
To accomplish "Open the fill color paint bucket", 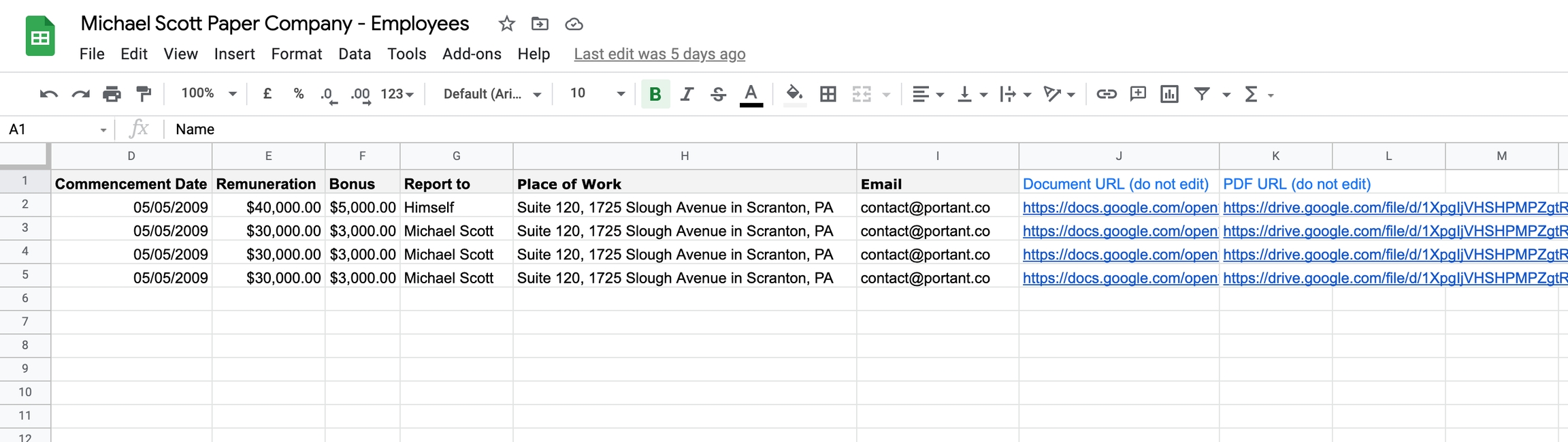I will 794,94.
